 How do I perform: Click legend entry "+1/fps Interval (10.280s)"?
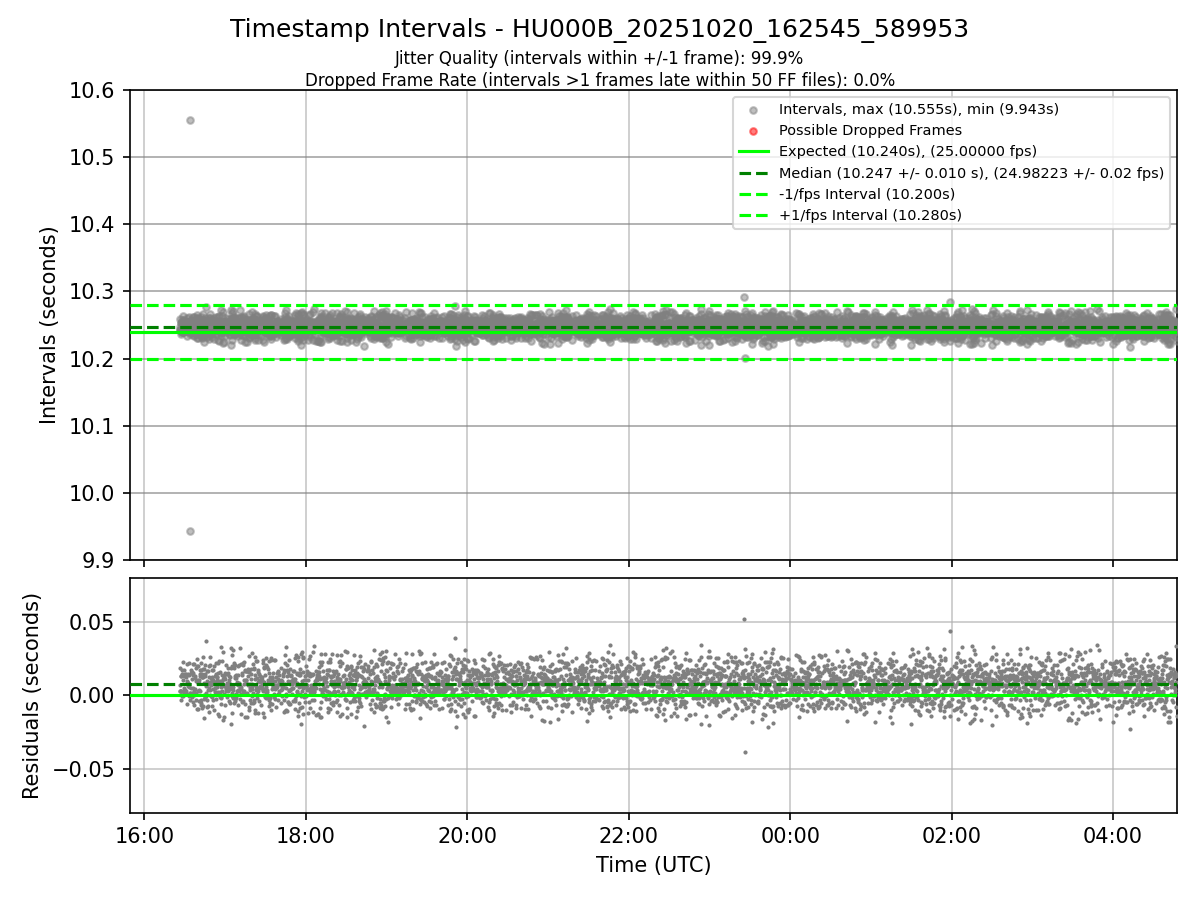(869, 215)
